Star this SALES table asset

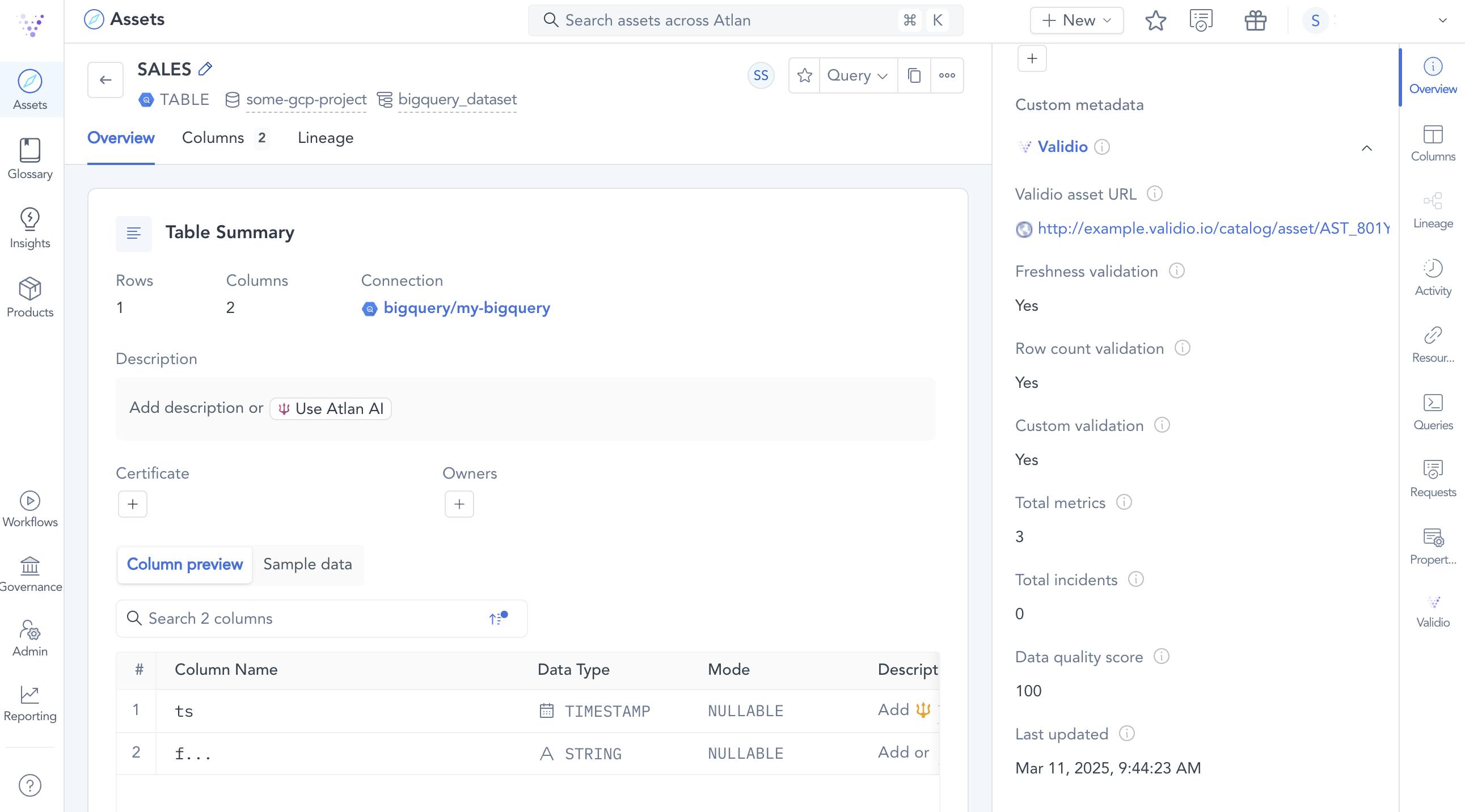click(804, 75)
